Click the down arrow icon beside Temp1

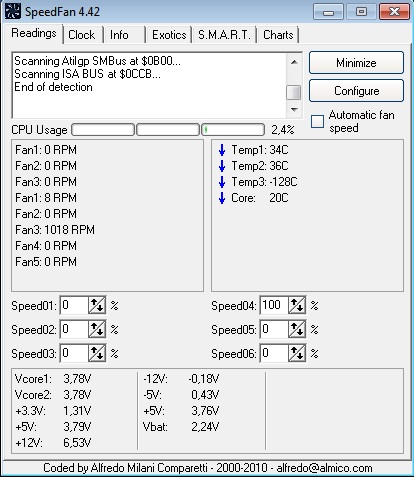coord(222,150)
